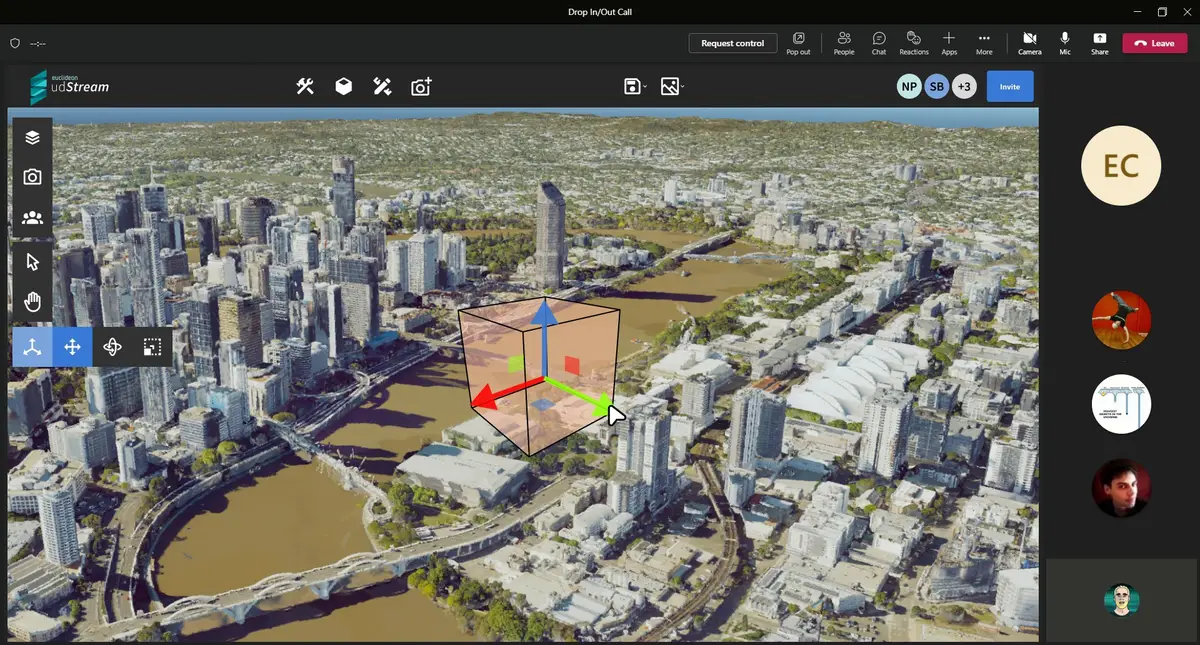Click the blue Invite button
The width and height of the screenshot is (1200, 645).
point(1010,87)
